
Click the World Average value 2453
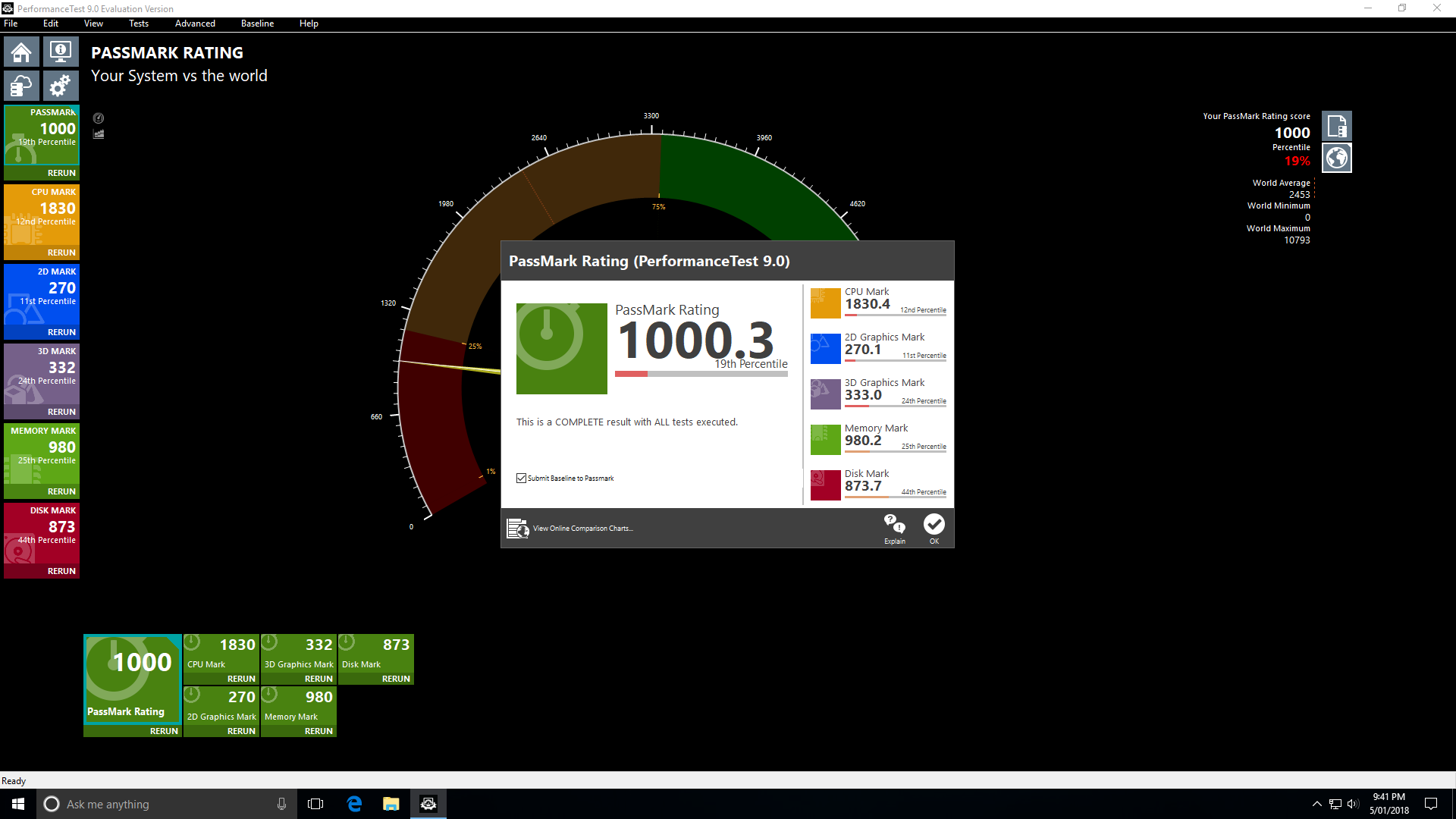click(1299, 195)
